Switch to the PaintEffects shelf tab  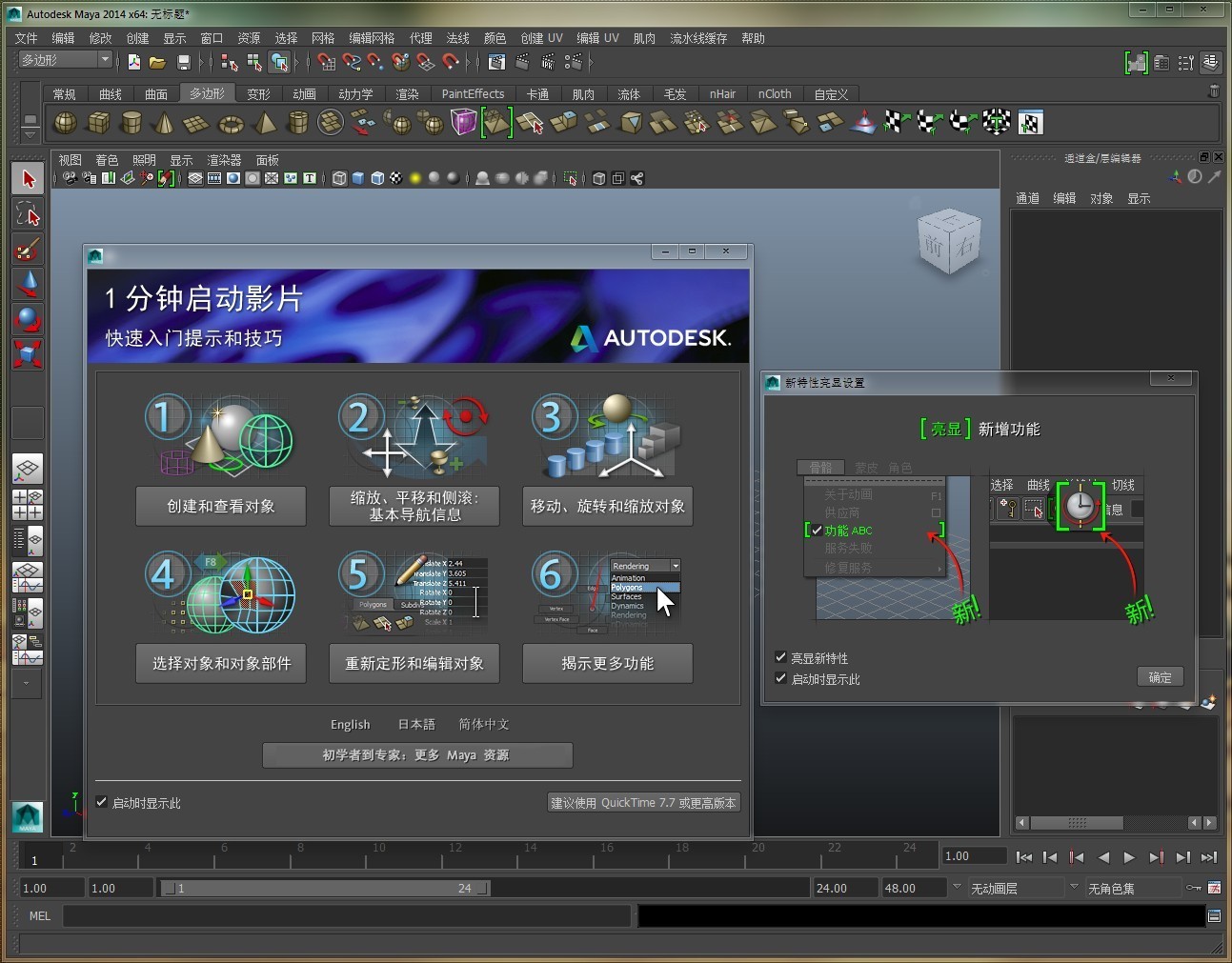[x=473, y=94]
